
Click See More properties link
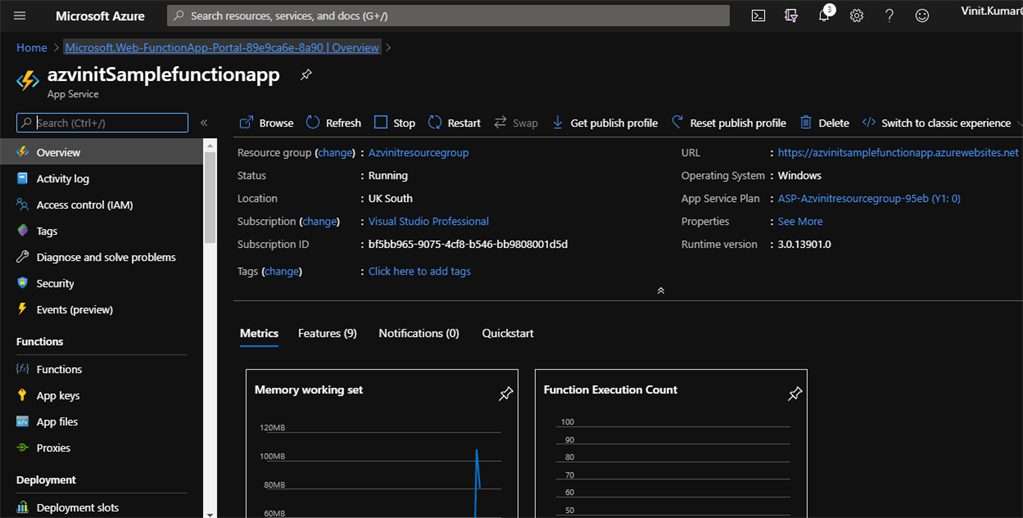click(x=800, y=221)
